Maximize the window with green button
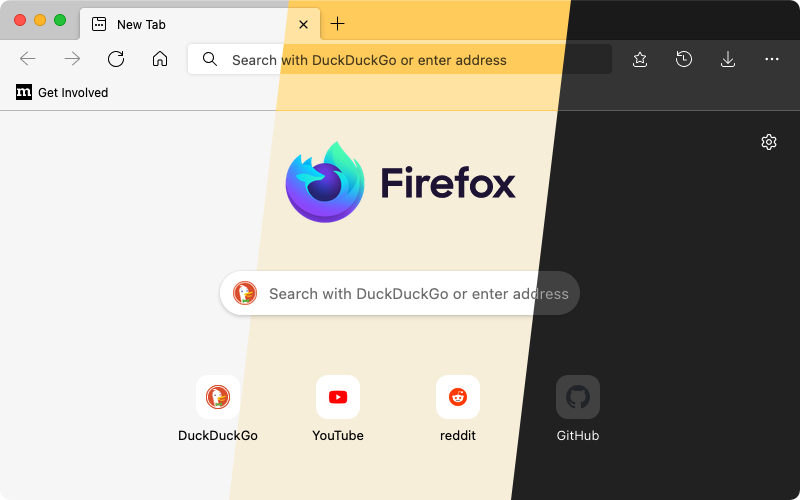Image resolution: width=800 pixels, height=500 pixels. click(60, 20)
